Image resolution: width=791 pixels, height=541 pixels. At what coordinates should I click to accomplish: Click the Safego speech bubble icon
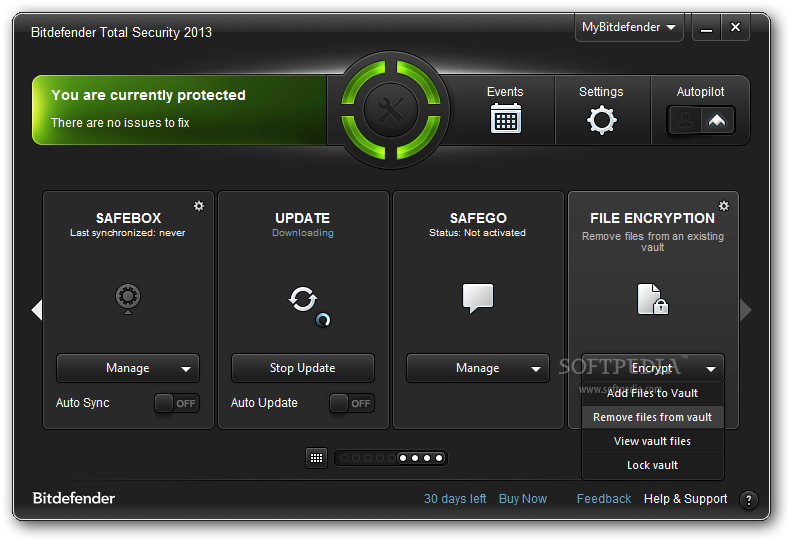click(x=478, y=298)
